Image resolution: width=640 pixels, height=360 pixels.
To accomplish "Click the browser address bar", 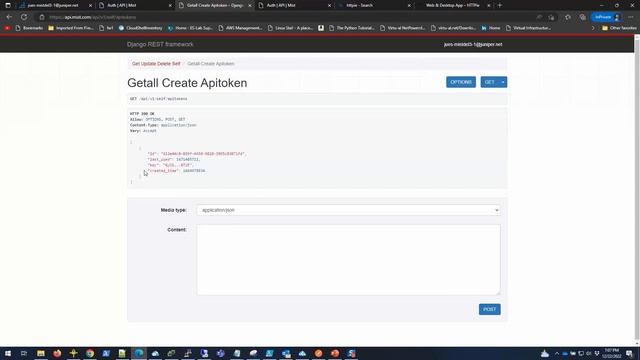I will point(286,17).
